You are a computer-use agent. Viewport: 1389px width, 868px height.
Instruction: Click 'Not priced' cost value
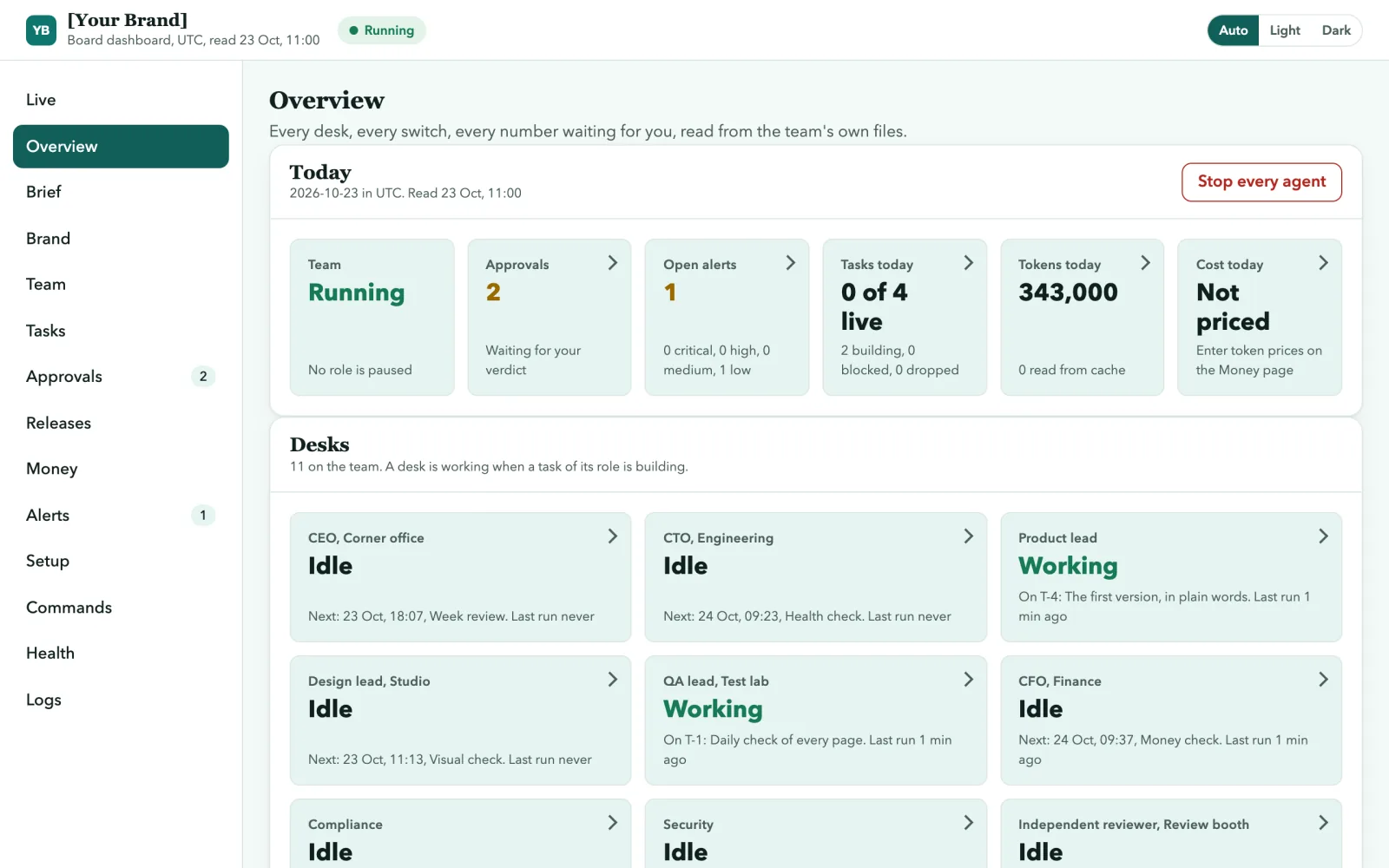tap(1233, 307)
